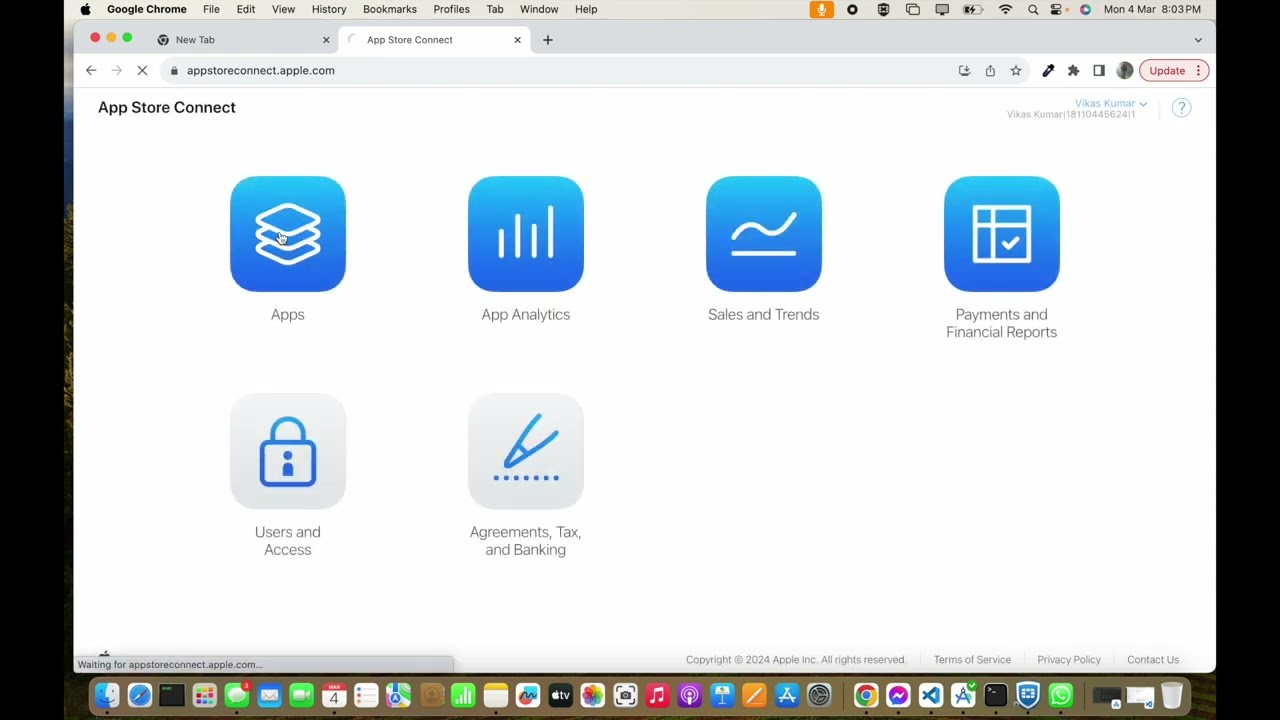Open Control Center in menu bar
The width and height of the screenshot is (1280, 720).
(1057, 9)
